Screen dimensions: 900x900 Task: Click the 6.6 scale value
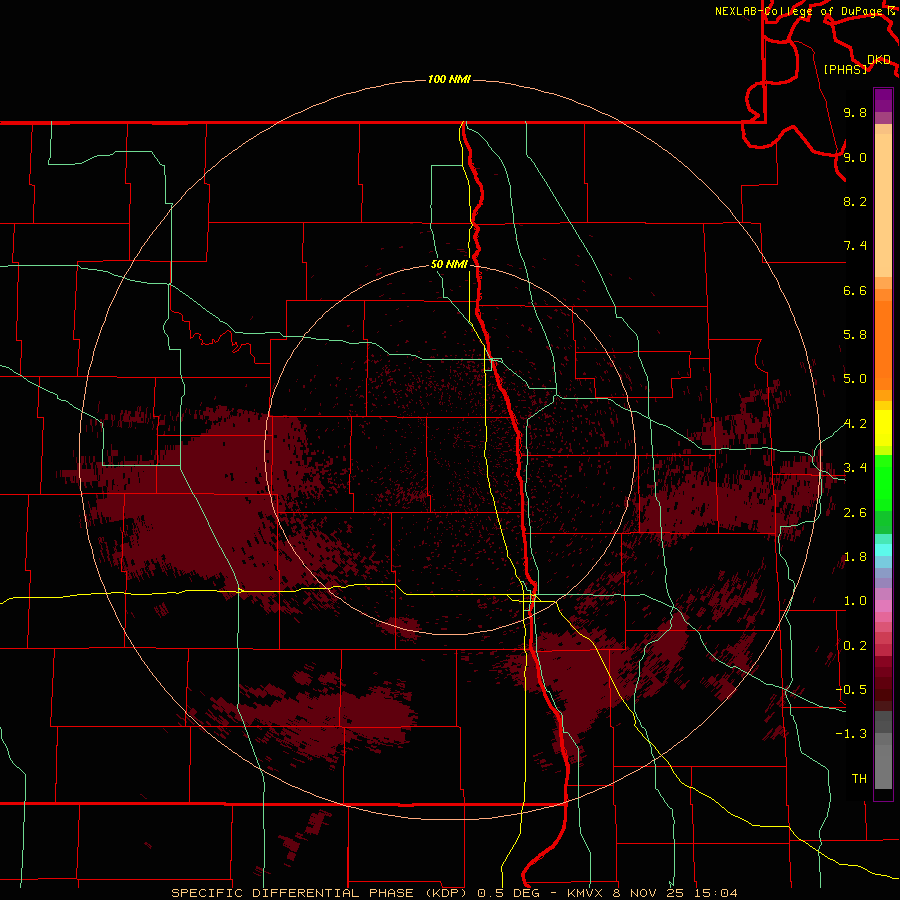point(855,290)
